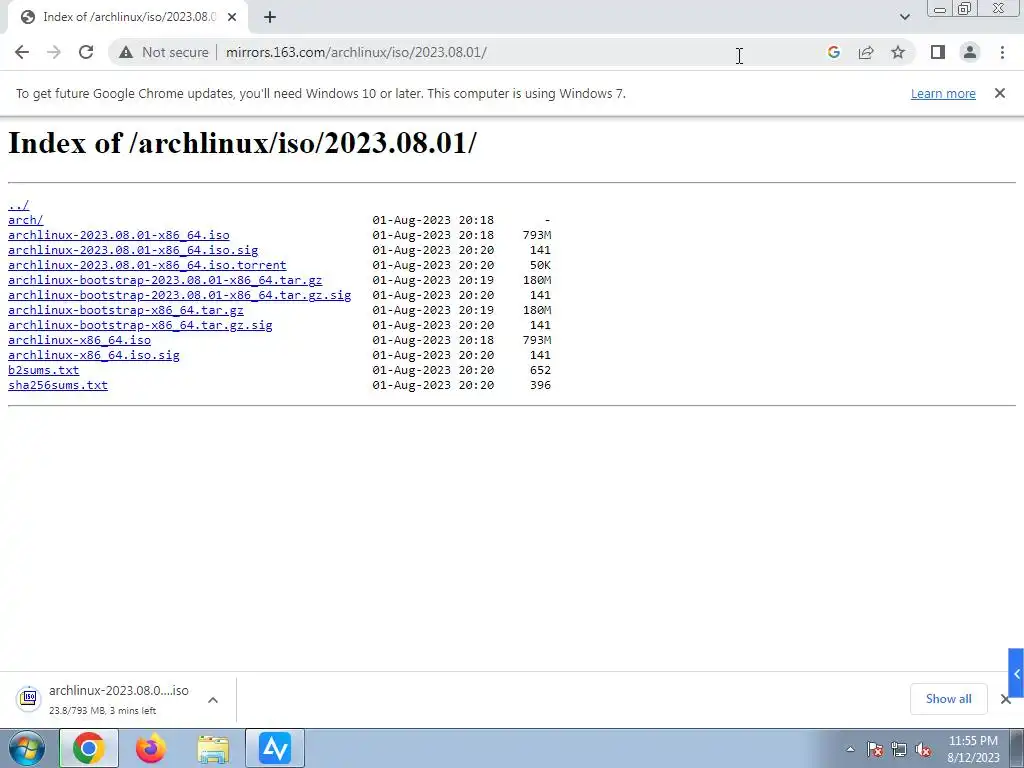The height and width of the screenshot is (768, 1024).
Task: Open the Chrome side panel
Action: 938,52
